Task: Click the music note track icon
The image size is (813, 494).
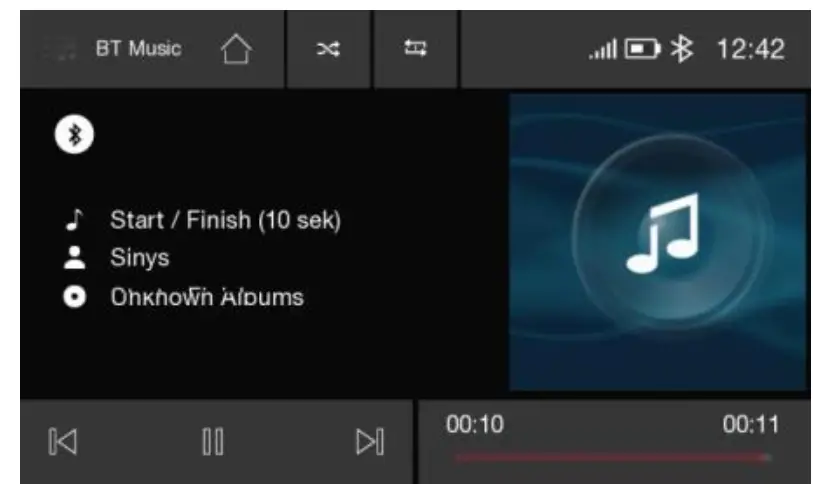Action: point(74,219)
